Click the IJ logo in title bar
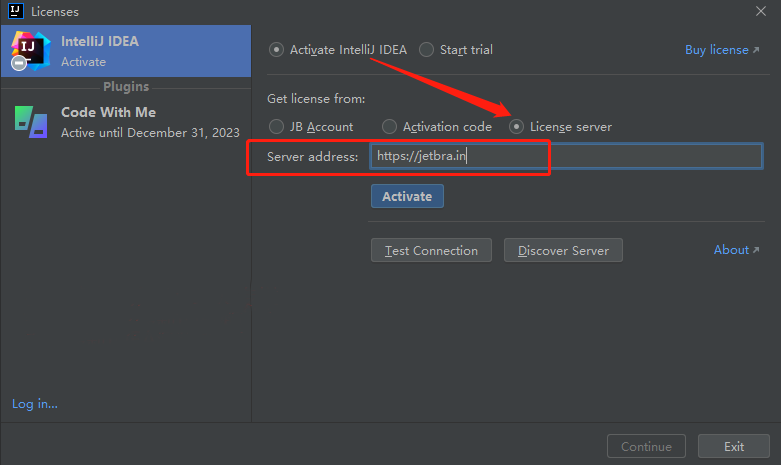Viewport: 781px width, 465px height. (16, 11)
